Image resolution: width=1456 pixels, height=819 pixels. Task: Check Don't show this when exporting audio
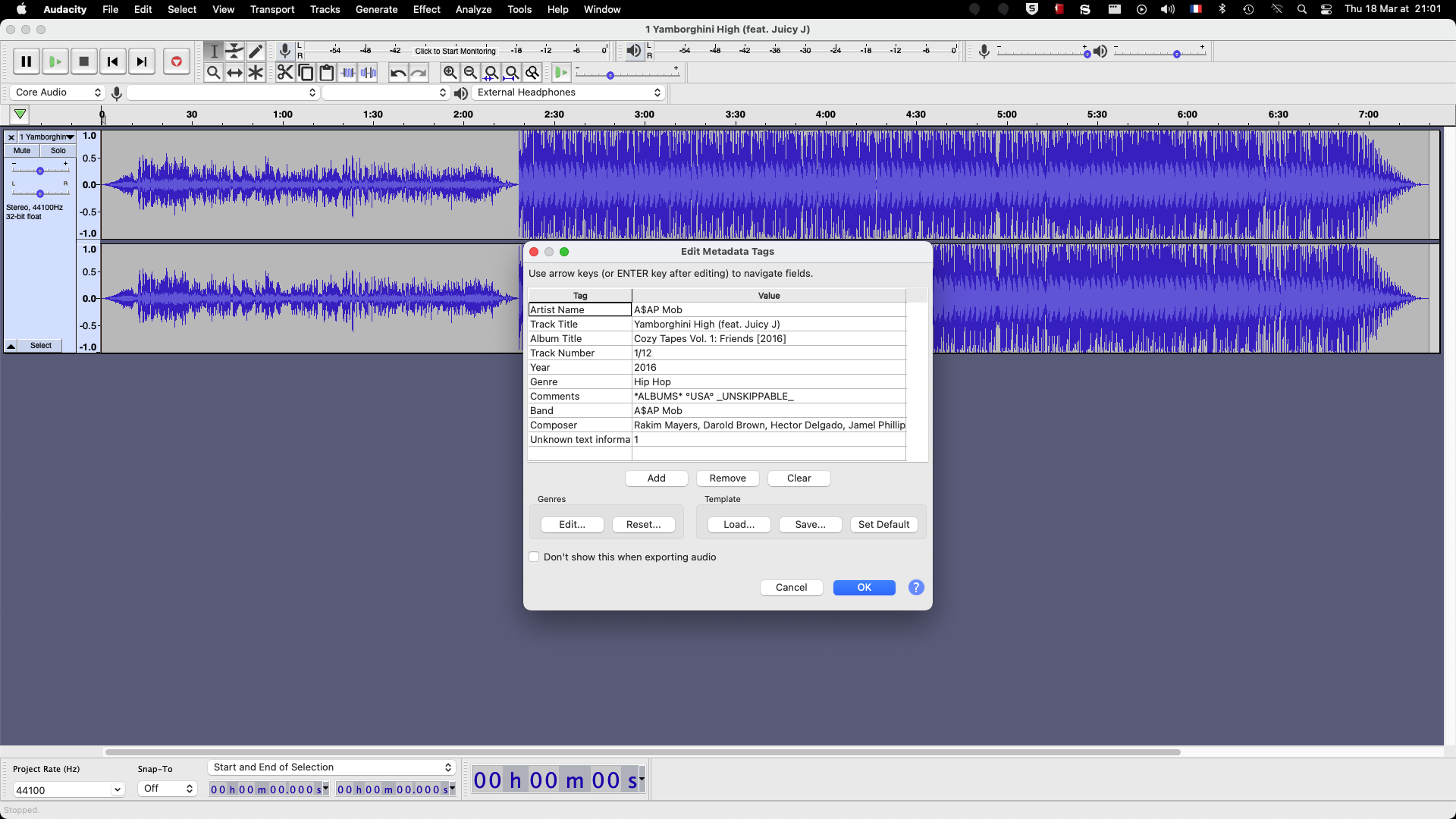coord(535,557)
